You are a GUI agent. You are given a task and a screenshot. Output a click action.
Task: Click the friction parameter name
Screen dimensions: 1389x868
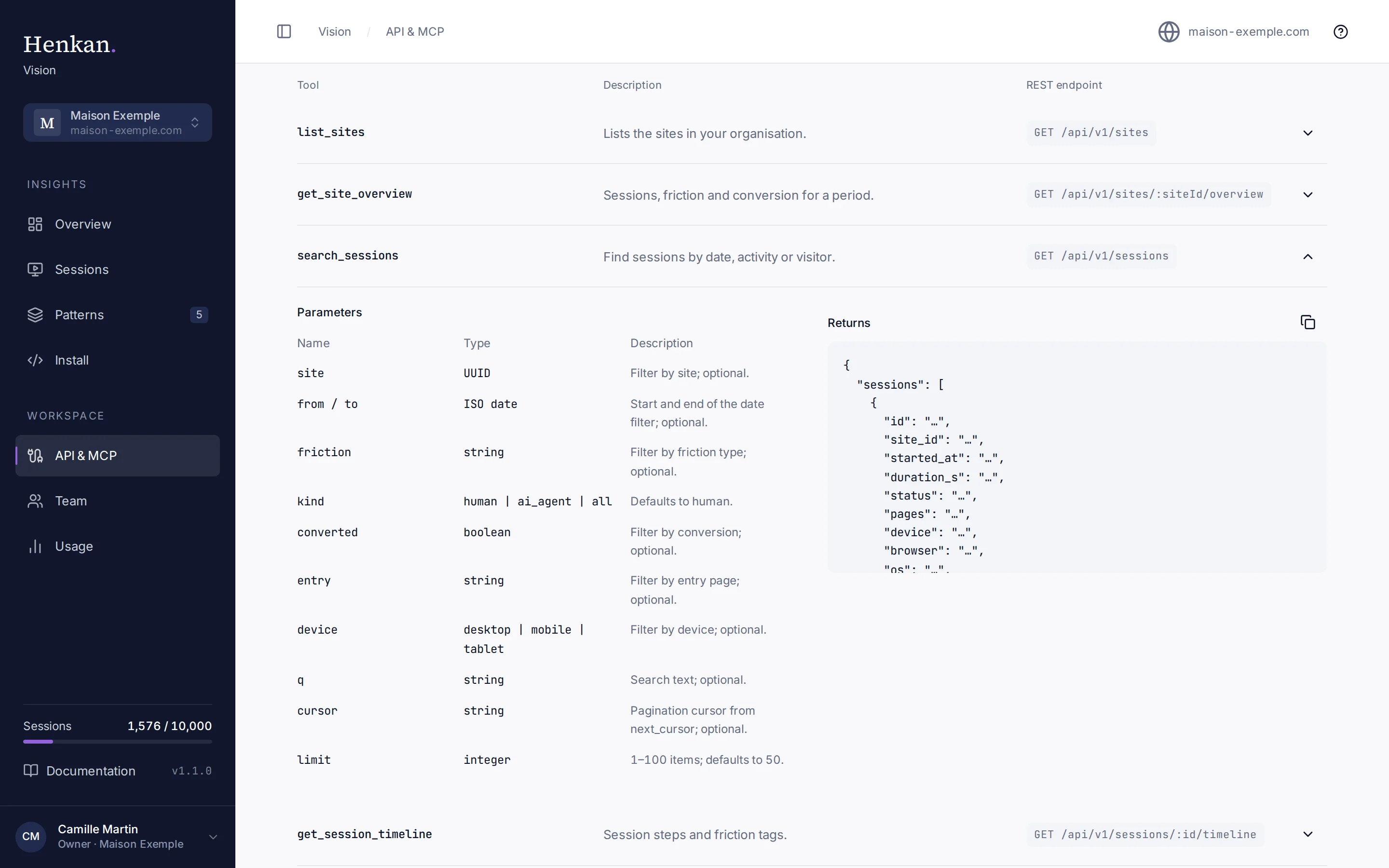324,452
